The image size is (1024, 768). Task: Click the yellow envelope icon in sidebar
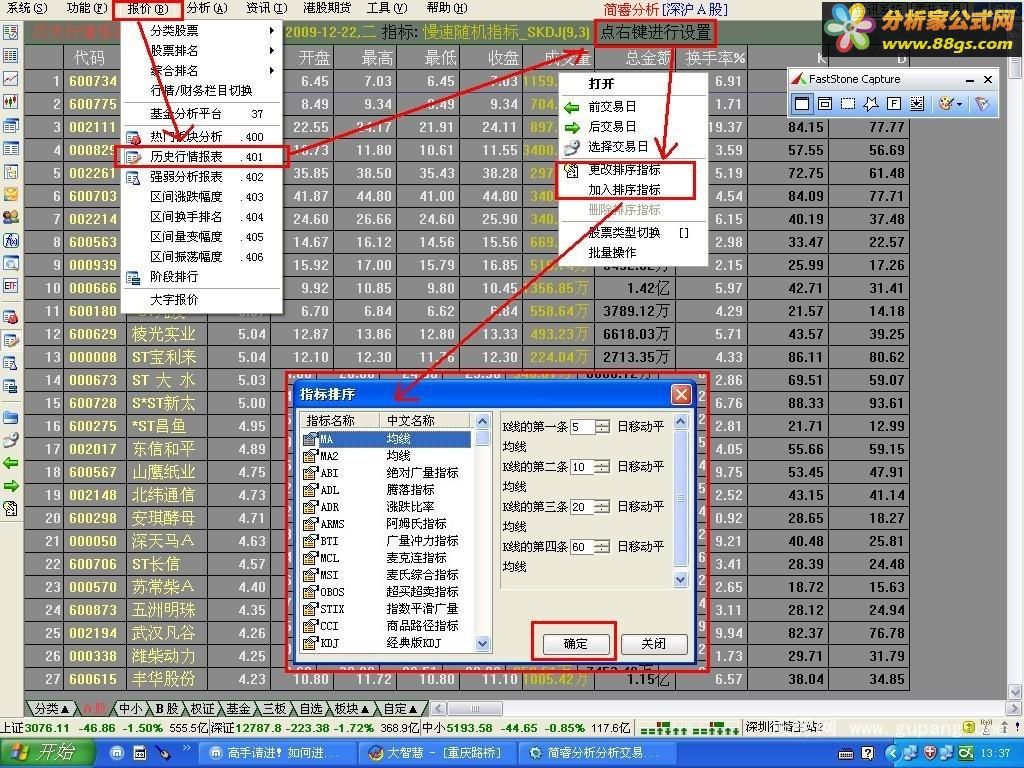click(10, 194)
